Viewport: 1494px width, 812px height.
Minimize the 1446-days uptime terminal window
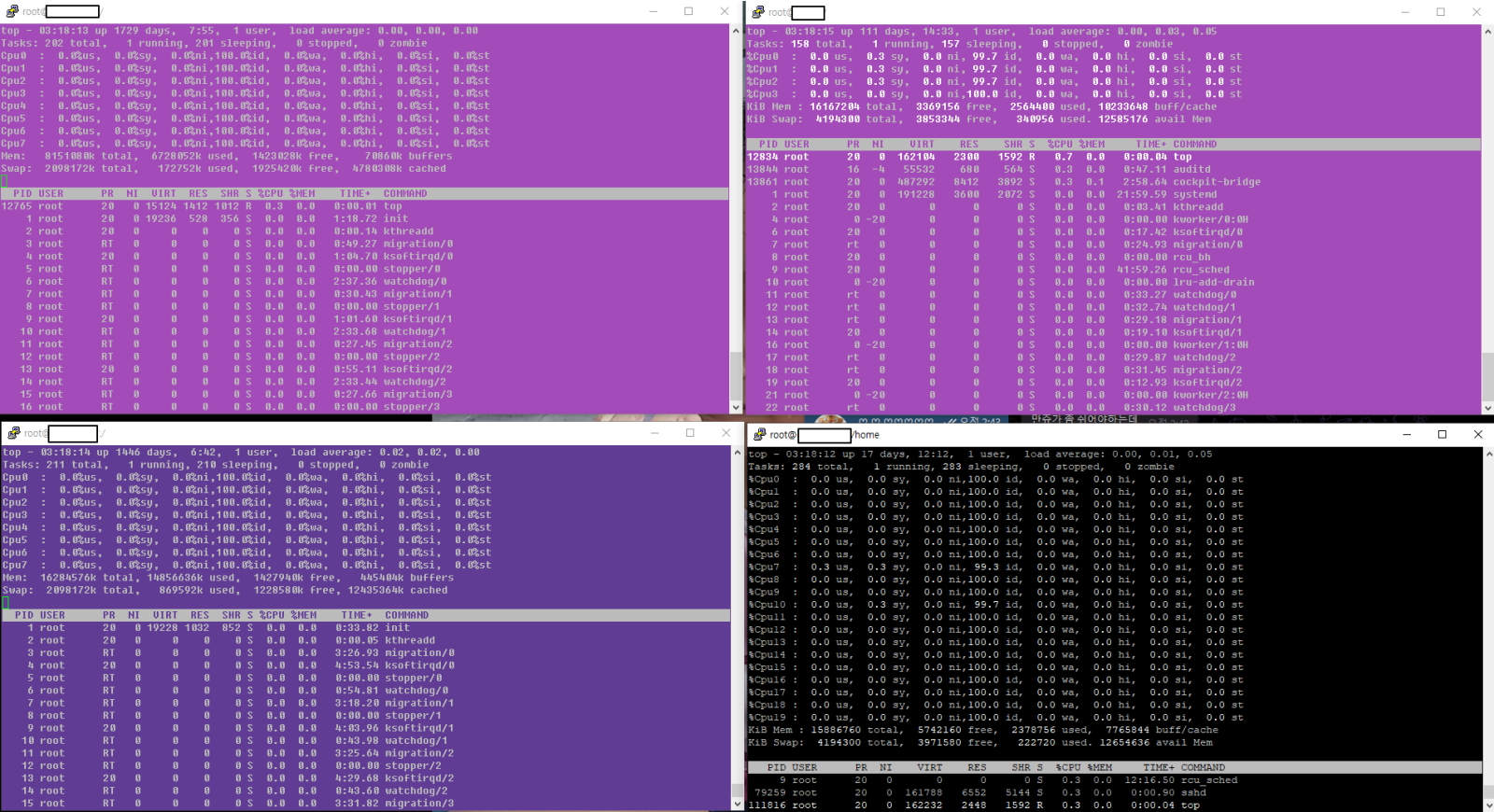pos(654,433)
